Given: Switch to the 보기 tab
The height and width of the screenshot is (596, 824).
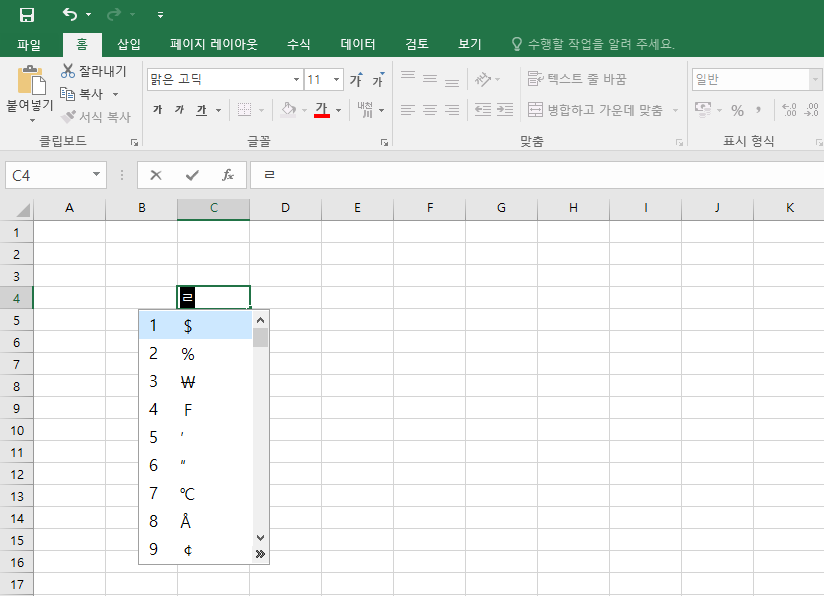Looking at the screenshot, I should tap(470, 44).
